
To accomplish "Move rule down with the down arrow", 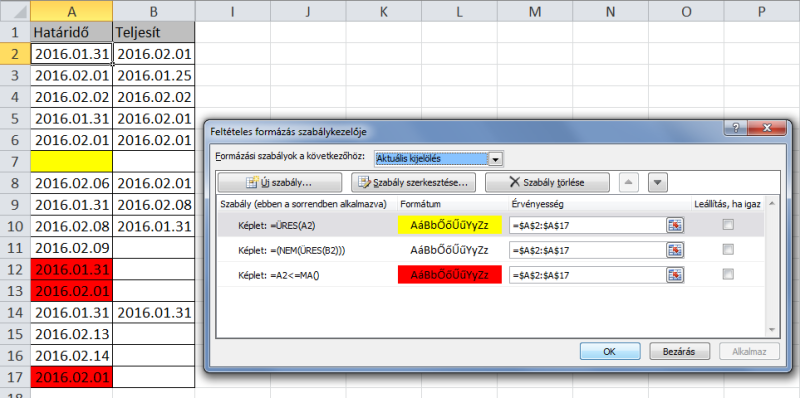I will tap(658, 182).
